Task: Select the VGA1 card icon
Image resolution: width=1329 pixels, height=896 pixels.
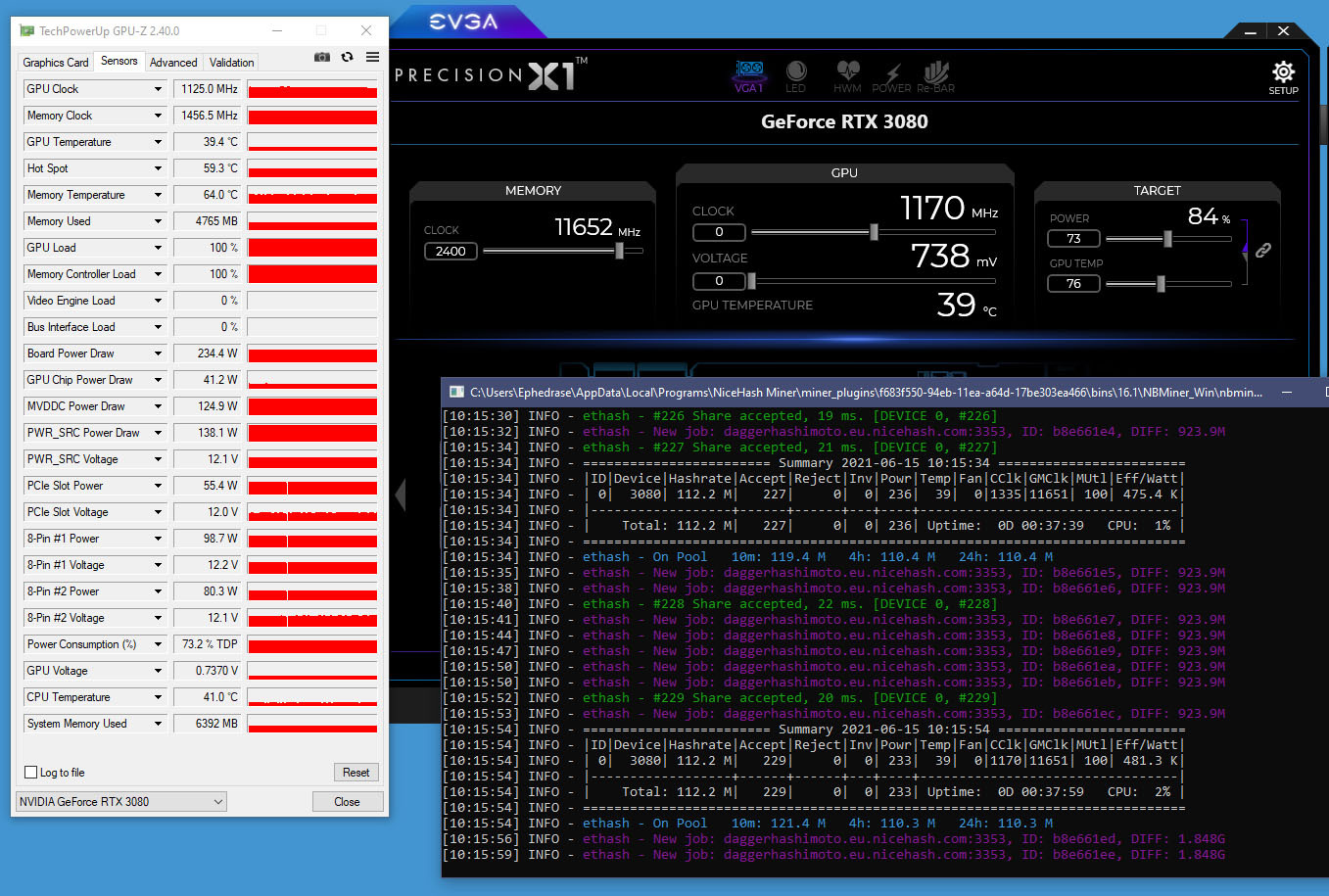Action: tap(749, 74)
